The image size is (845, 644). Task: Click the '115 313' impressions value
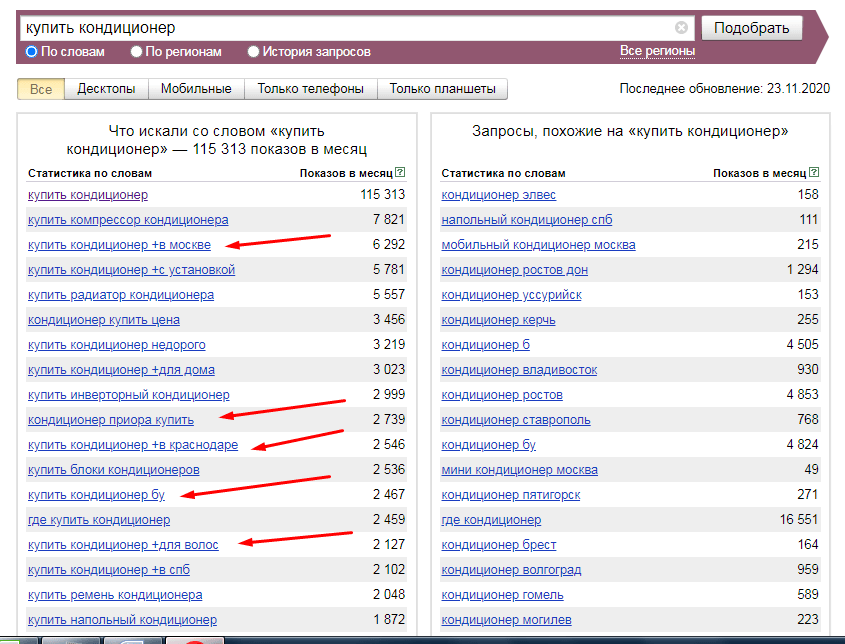383,195
